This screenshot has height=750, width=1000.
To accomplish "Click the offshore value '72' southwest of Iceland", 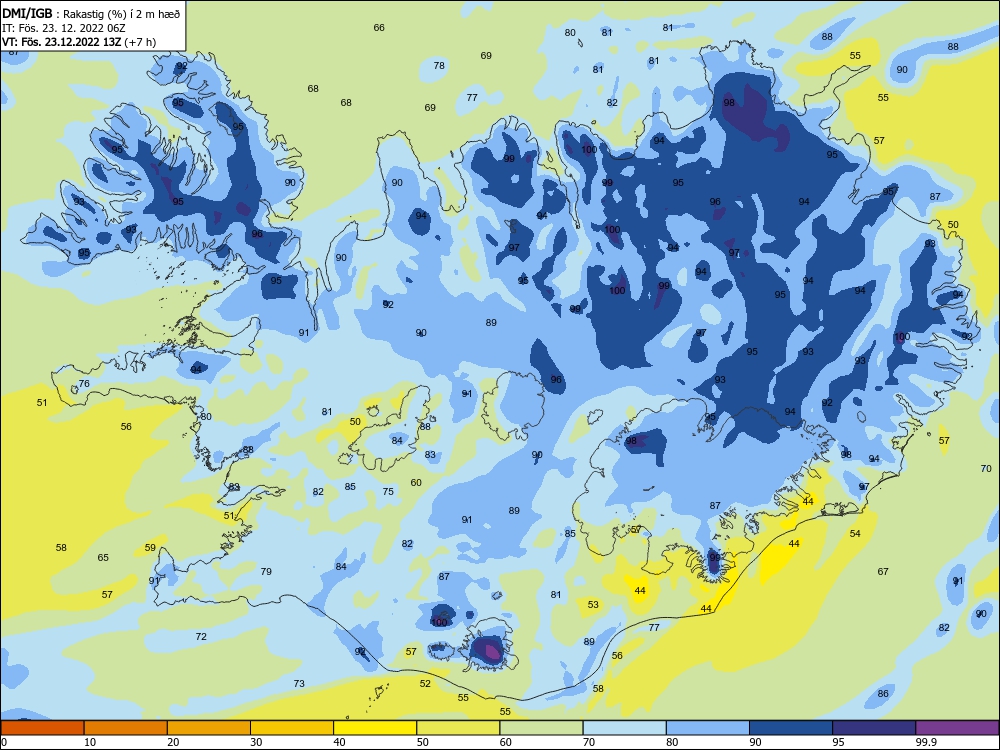I will tap(201, 636).
